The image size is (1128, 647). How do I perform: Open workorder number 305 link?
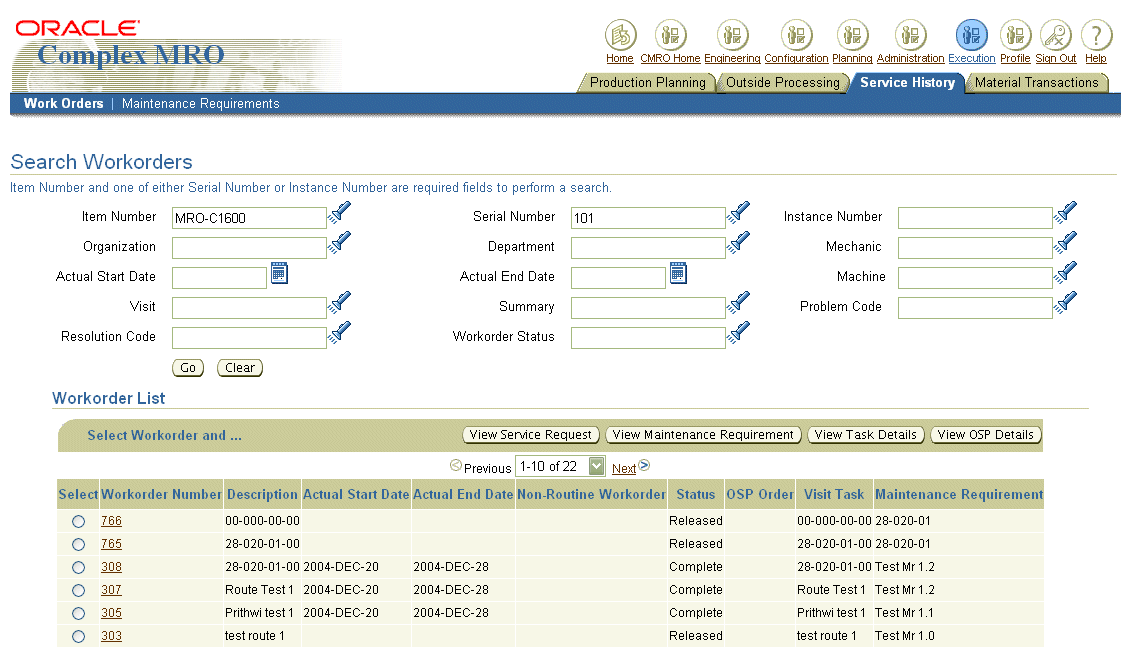(111, 613)
